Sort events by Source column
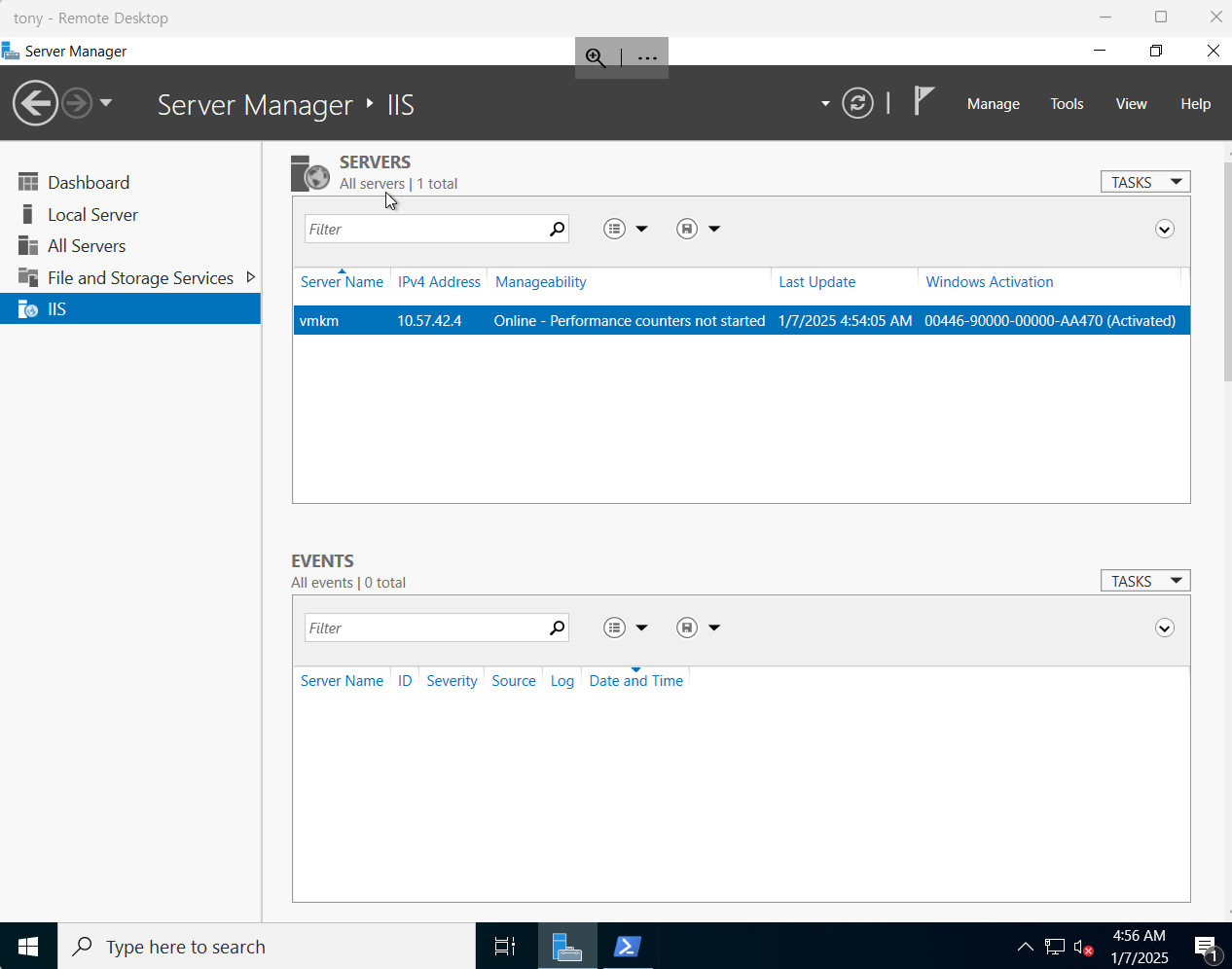The image size is (1232, 969). (514, 681)
